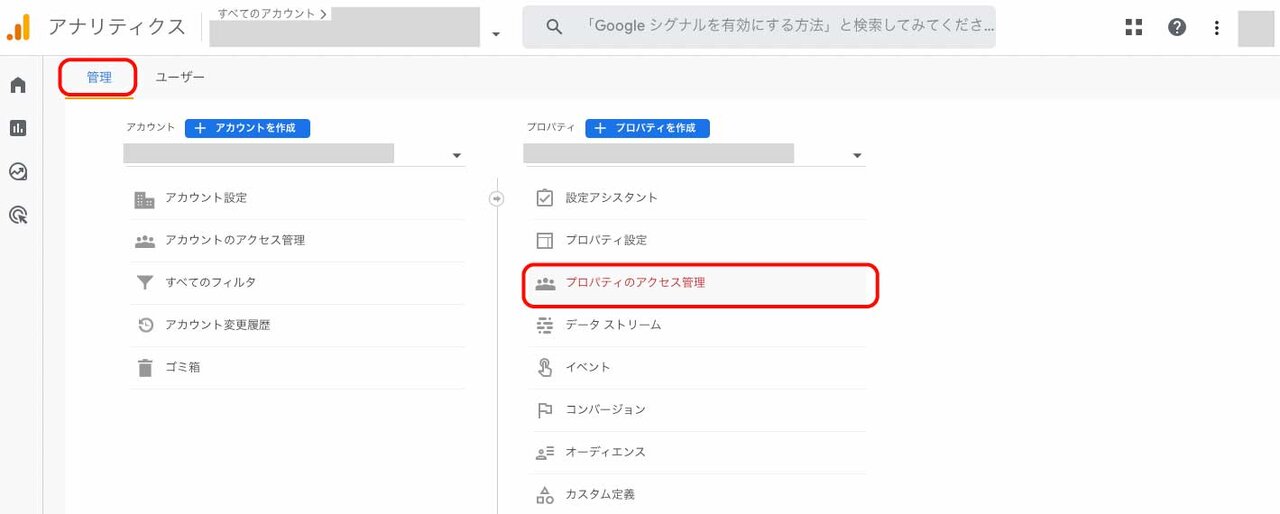Open アカウント変更履歴 in the account column
The height and width of the screenshot is (514, 1280).
[x=295, y=325]
